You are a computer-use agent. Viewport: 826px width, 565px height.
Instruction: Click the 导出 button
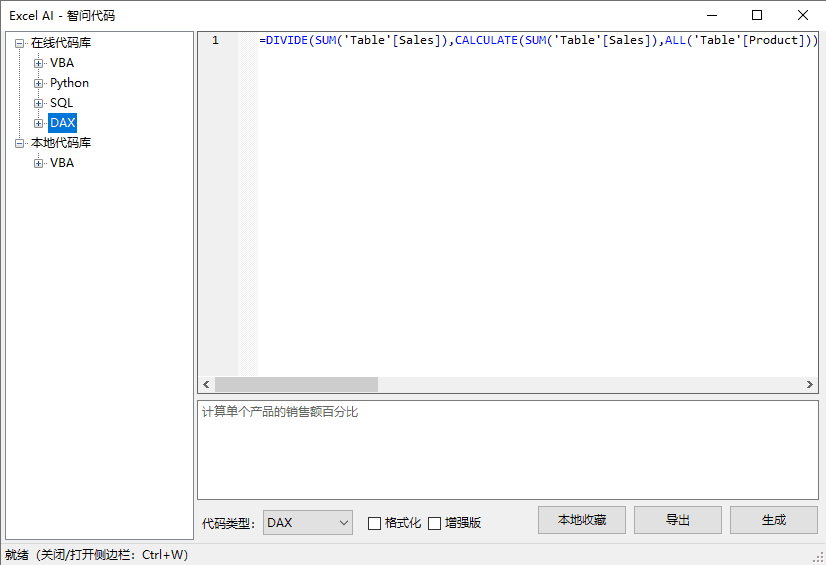[677, 520]
